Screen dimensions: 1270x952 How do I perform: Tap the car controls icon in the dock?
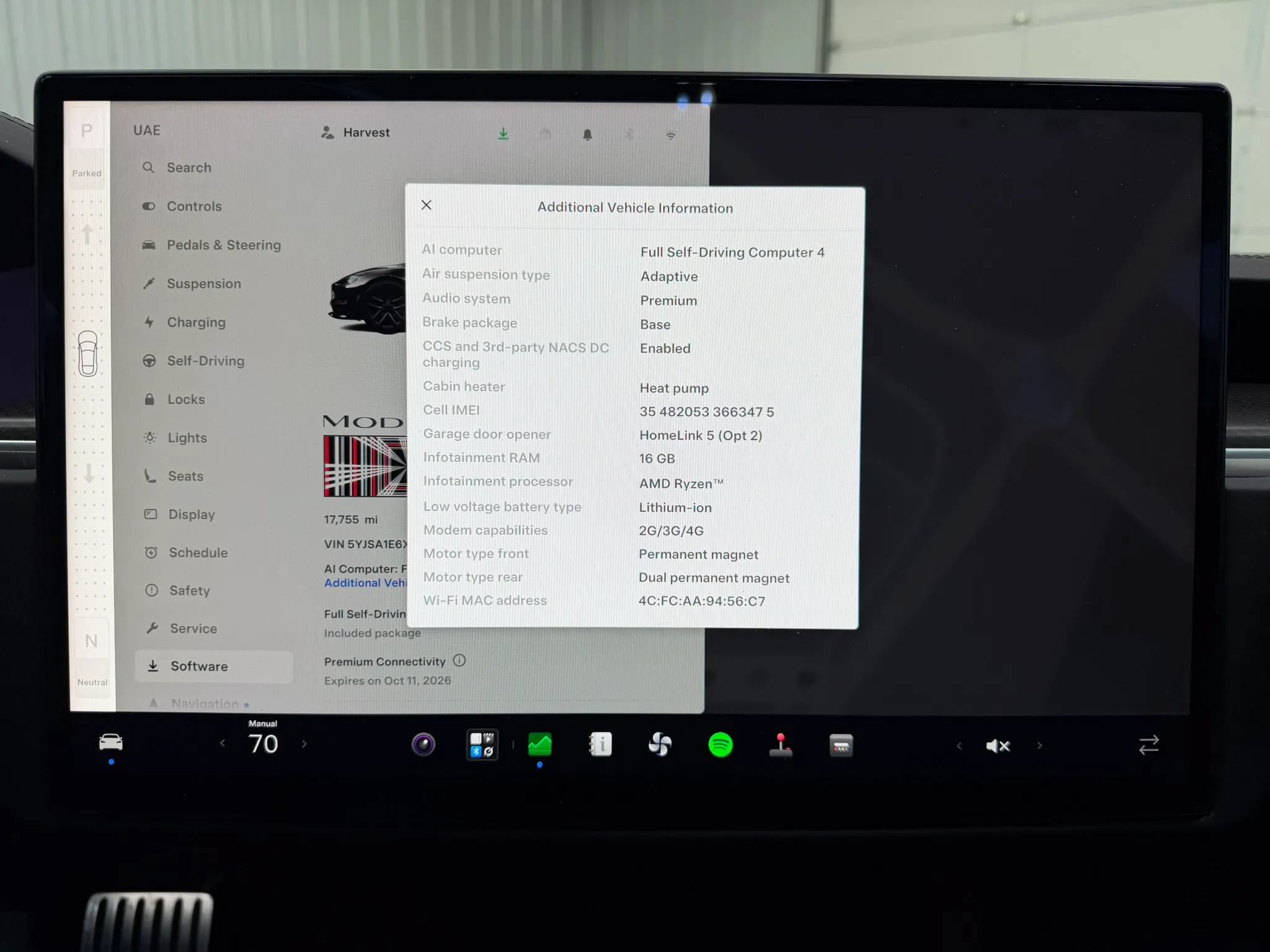(x=111, y=742)
